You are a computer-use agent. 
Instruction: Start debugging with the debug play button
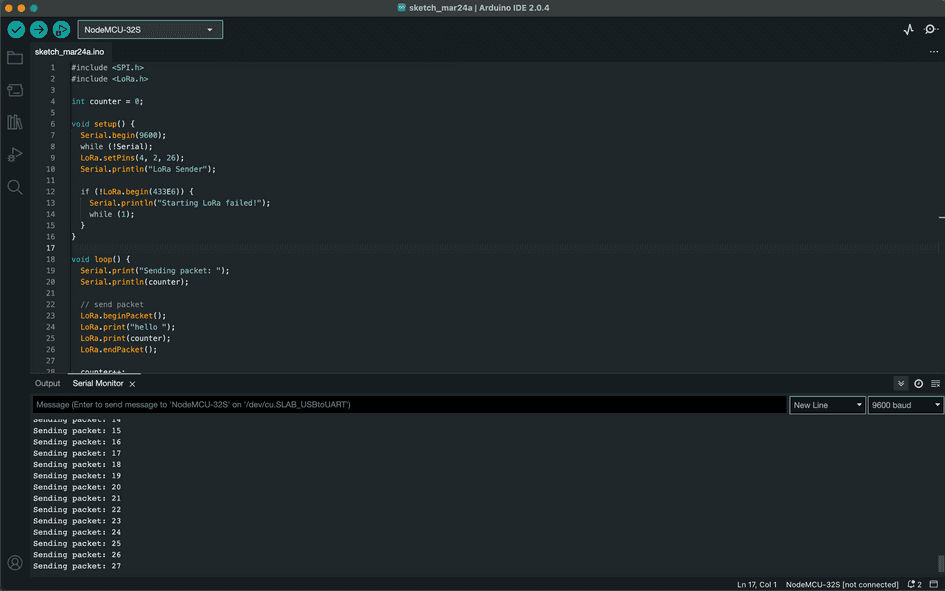point(61,29)
